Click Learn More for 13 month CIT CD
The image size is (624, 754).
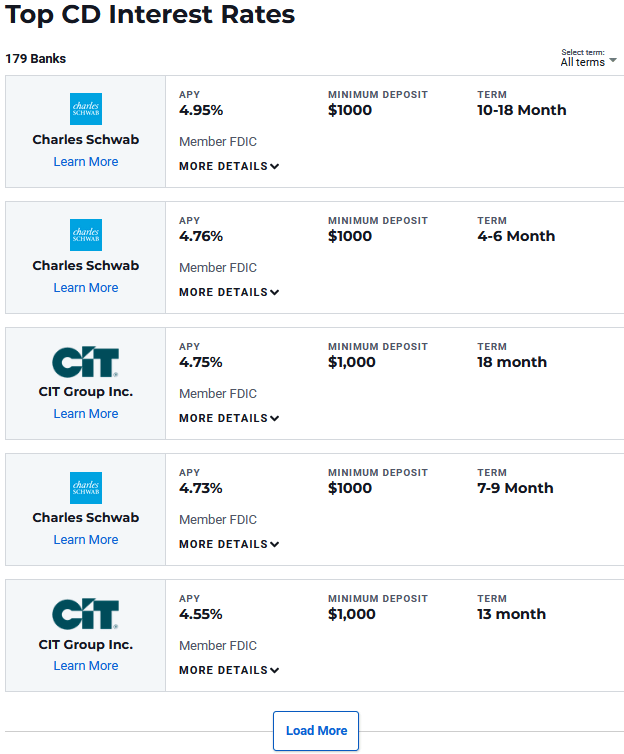pyautogui.click(x=86, y=666)
